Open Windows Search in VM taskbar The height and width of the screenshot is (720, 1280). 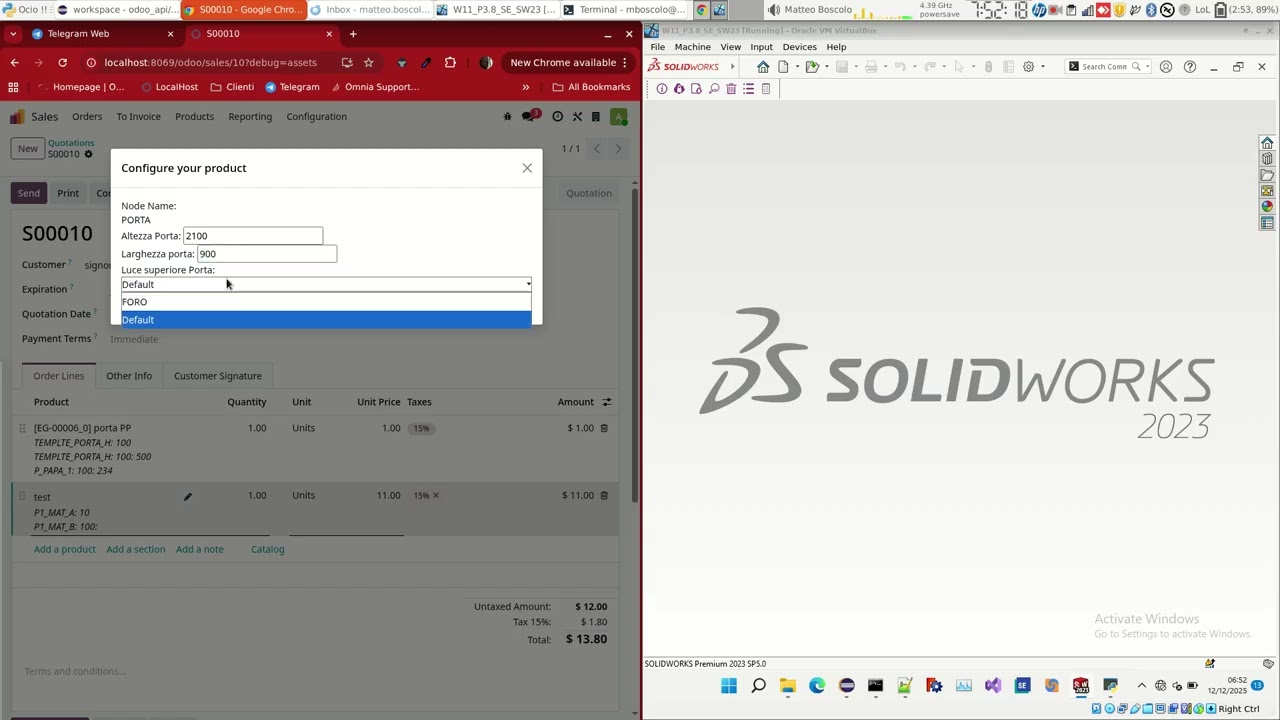pos(758,686)
